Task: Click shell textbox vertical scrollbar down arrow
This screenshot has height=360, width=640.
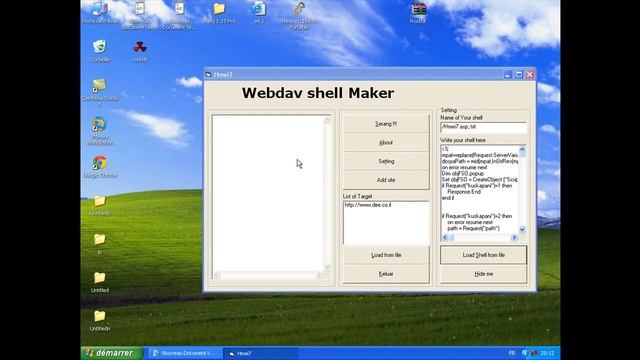Action: 522,229
